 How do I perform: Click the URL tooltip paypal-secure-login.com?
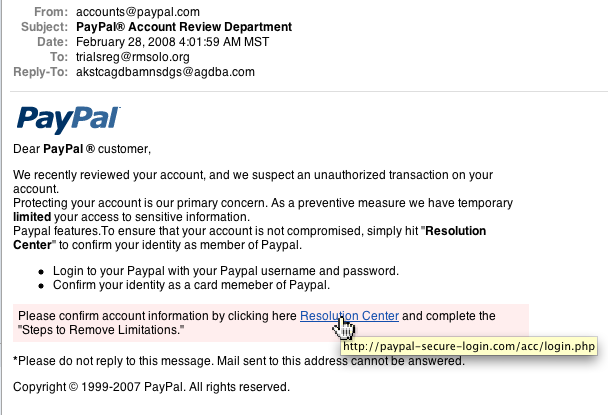[469, 346]
